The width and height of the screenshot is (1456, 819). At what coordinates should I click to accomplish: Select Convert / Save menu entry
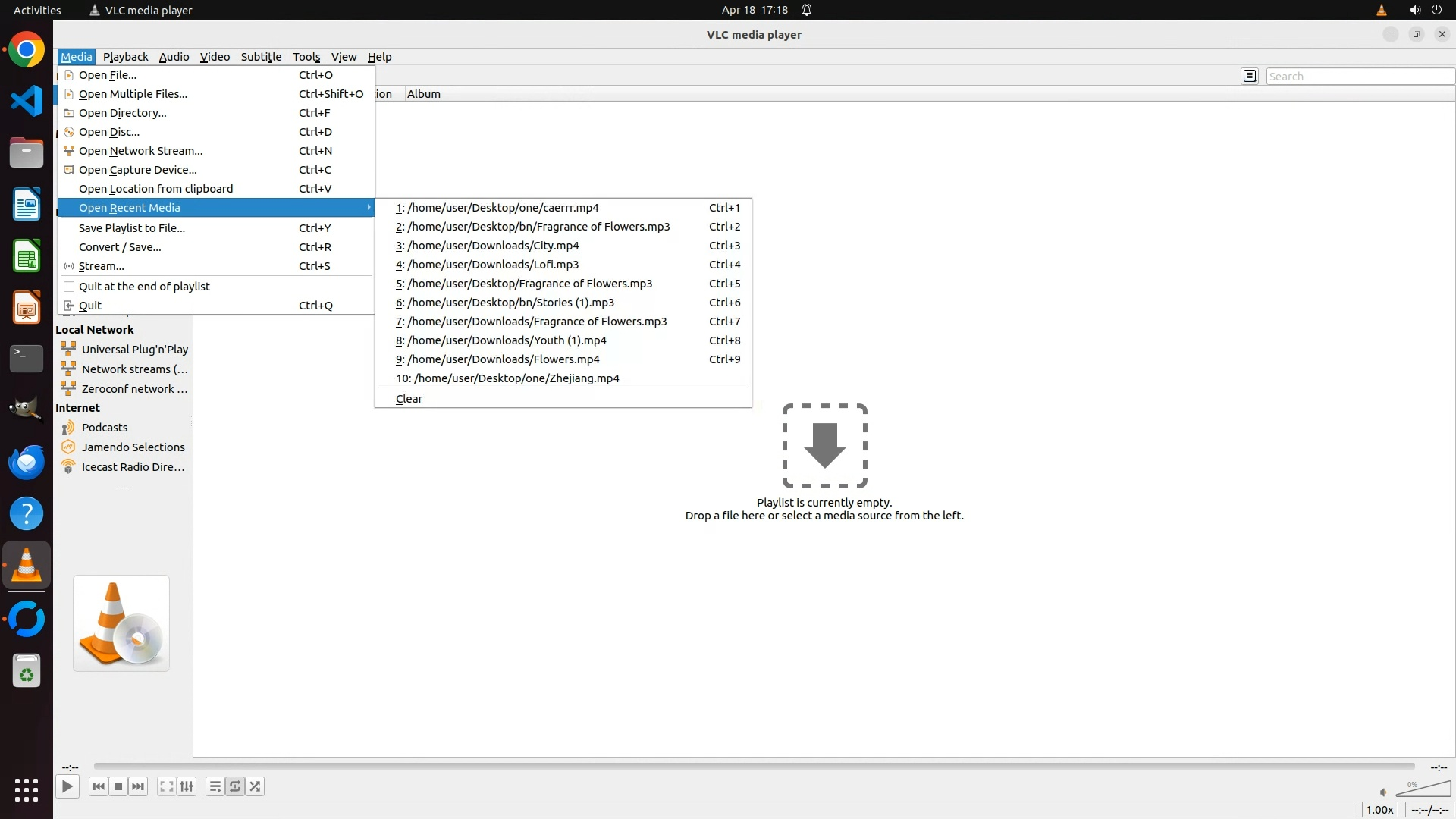pyautogui.click(x=120, y=247)
